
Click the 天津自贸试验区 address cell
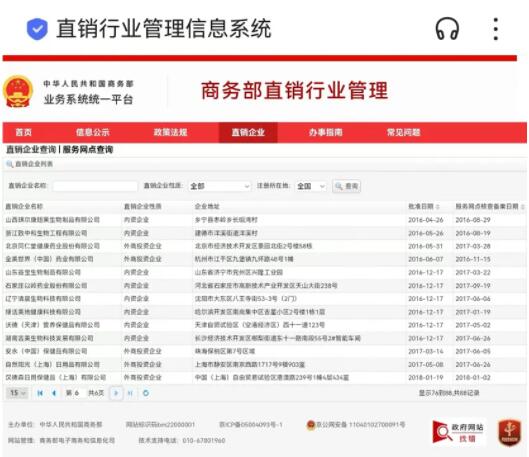[x=260, y=325]
